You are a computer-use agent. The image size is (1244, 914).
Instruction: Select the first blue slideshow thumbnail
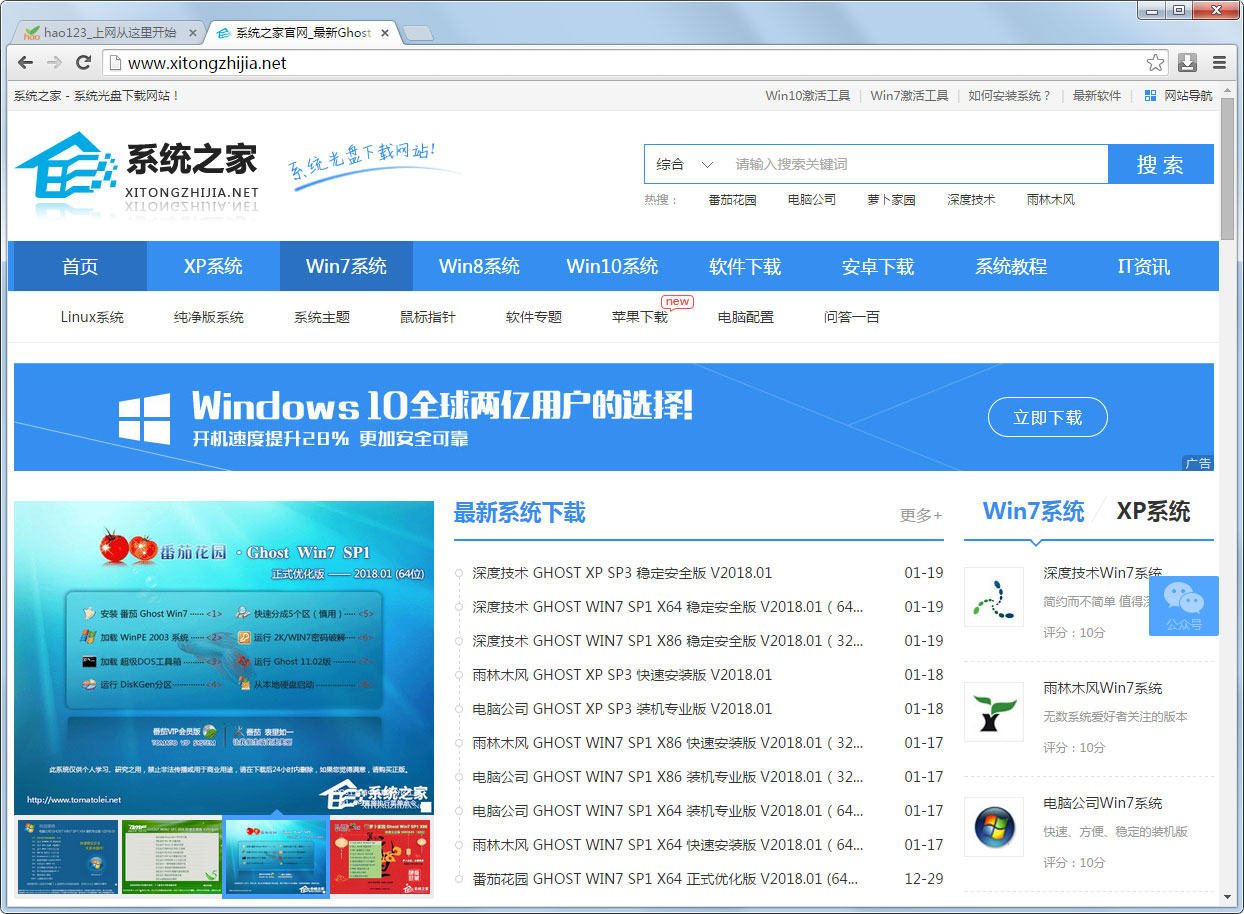68,856
